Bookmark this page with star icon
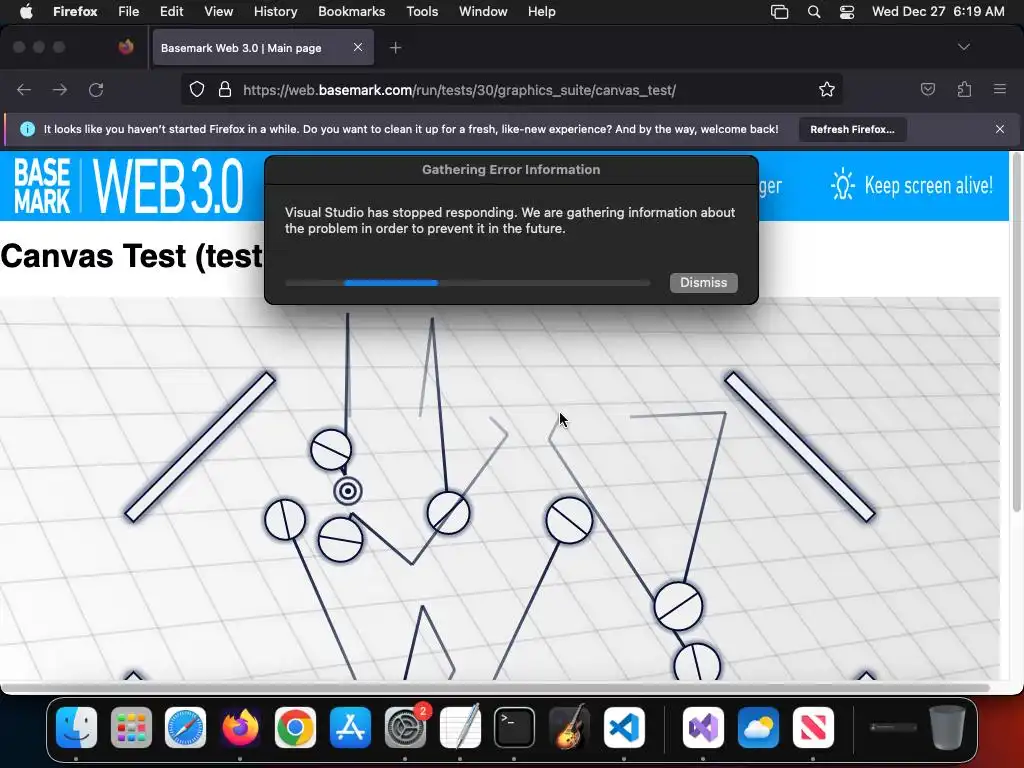The width and height of the screenshot is (1024, 768). [x=827, y=89]
